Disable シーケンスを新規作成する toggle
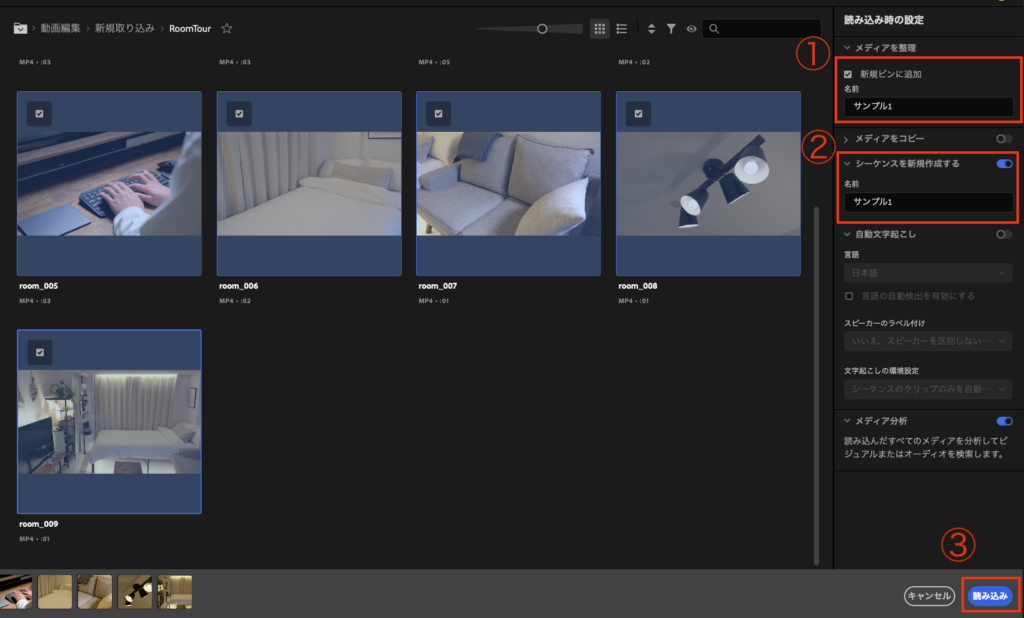The width and height of the screenshot is (1024, 618). [1004, 163]
